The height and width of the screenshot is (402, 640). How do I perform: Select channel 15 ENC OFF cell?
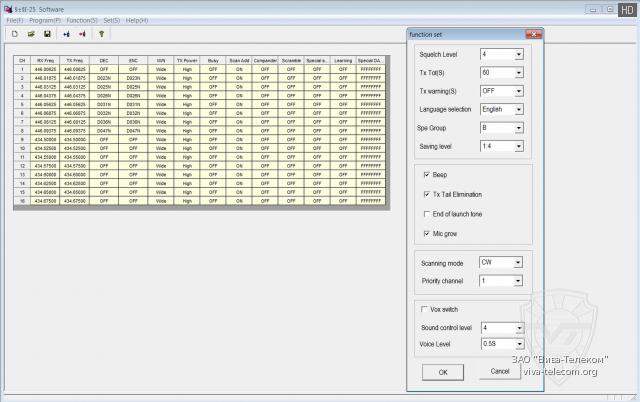[x=133, y=192]
